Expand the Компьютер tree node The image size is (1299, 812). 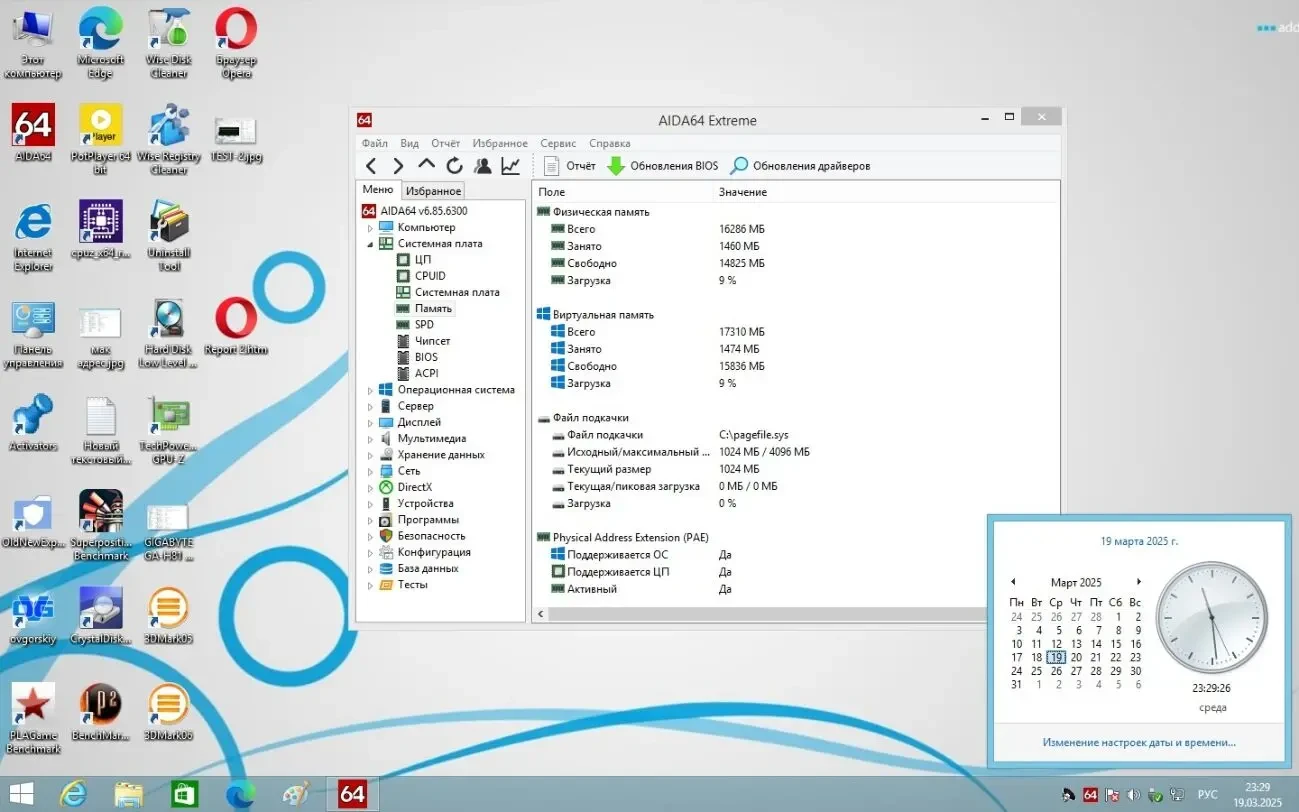(370, 228)
